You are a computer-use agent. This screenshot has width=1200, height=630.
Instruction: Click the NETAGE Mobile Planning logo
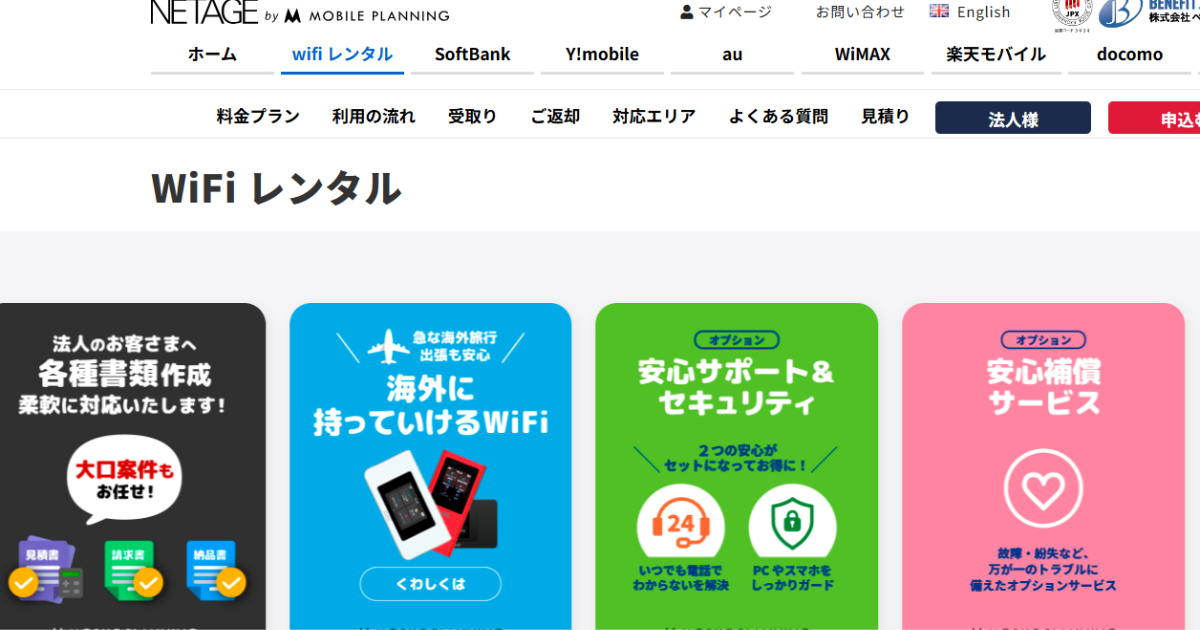pyautogui.click(x=300, y=12)
